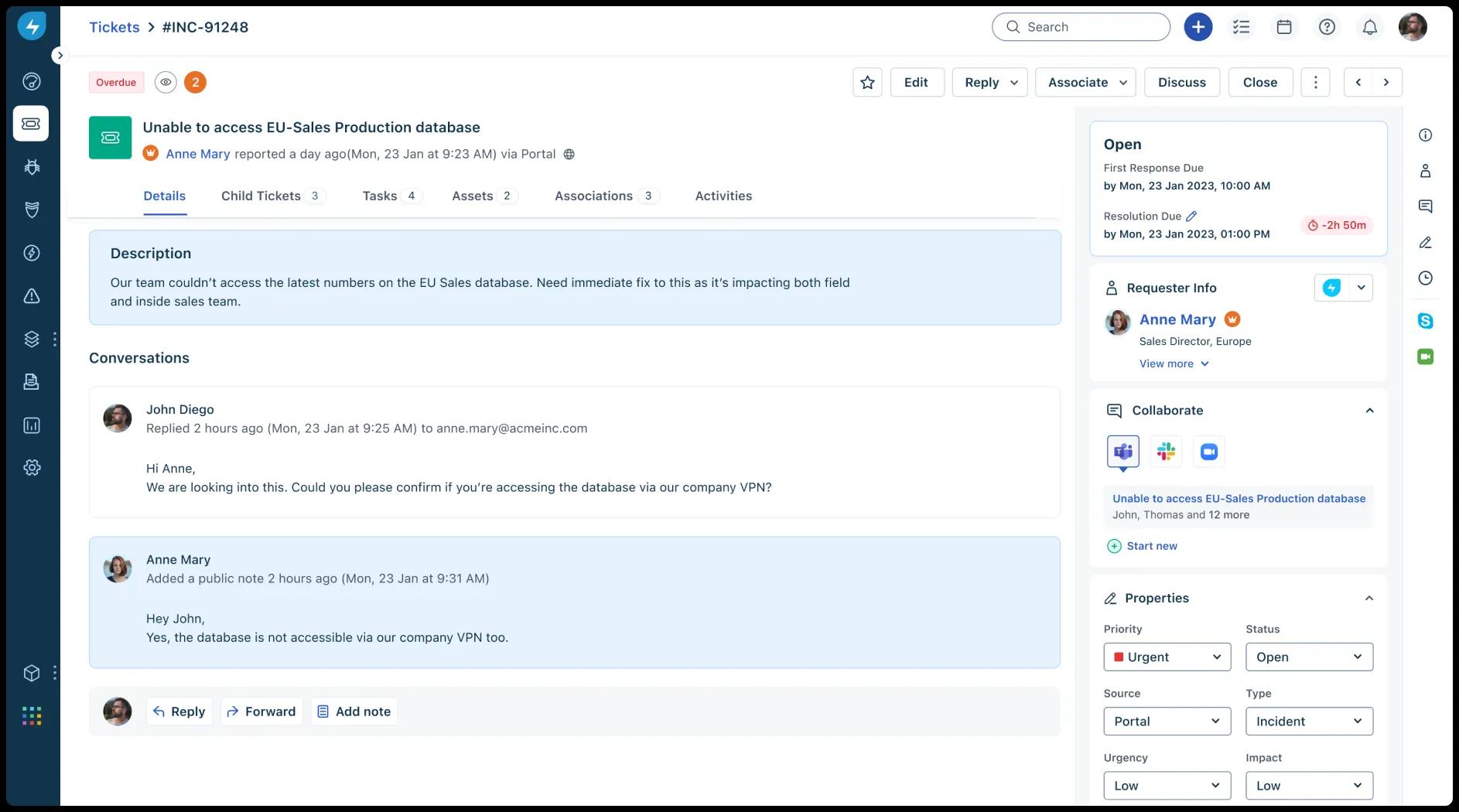The image size is (1459, 812).
Task: Open Microsoft Teams collaboration icon
Action: (1122, 452)
